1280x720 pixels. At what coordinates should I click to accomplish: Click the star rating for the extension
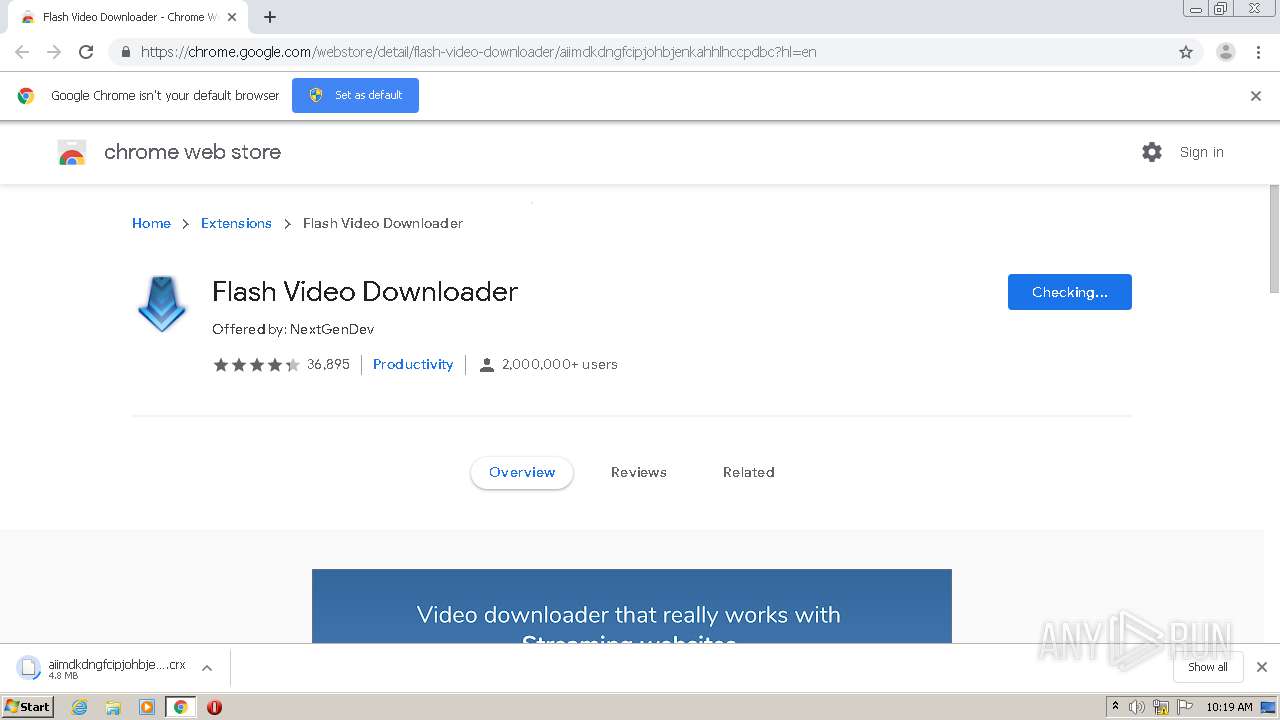[x=256, y=365]
